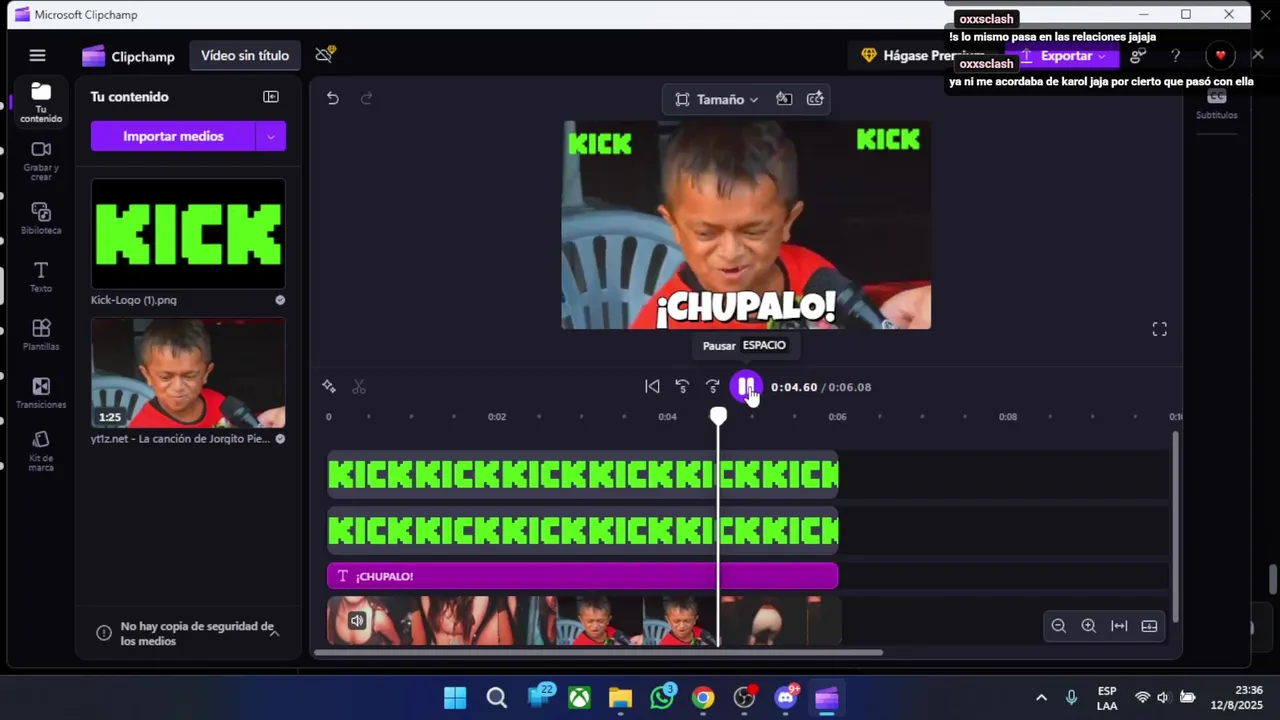The width and height of the screenshot is (1280, 720).
Task: Select the lower KICK logo track clip
Action: click(583, 530)
